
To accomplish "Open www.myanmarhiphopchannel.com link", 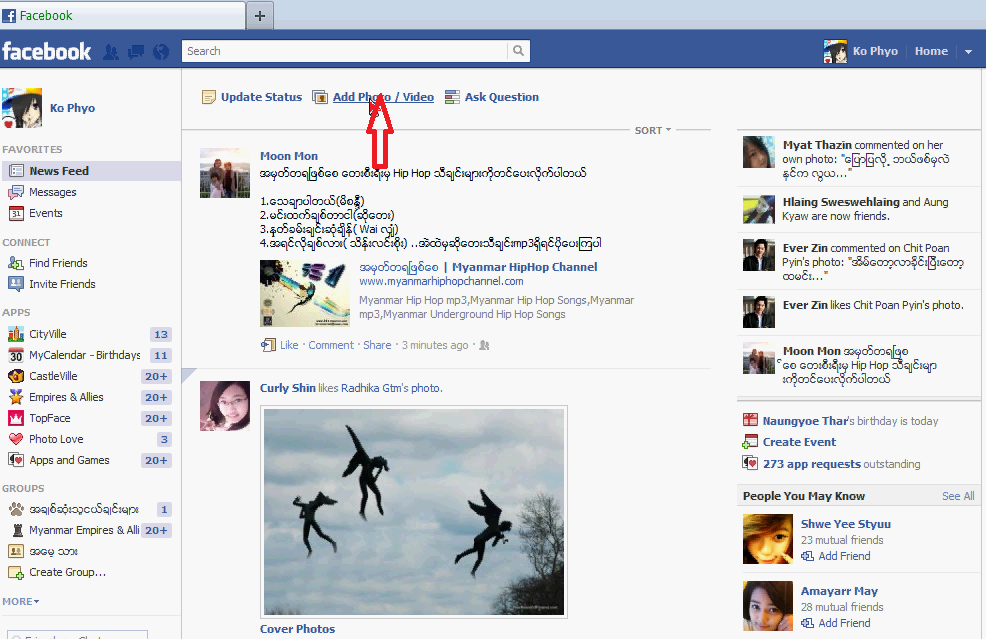I will (441, 281).
